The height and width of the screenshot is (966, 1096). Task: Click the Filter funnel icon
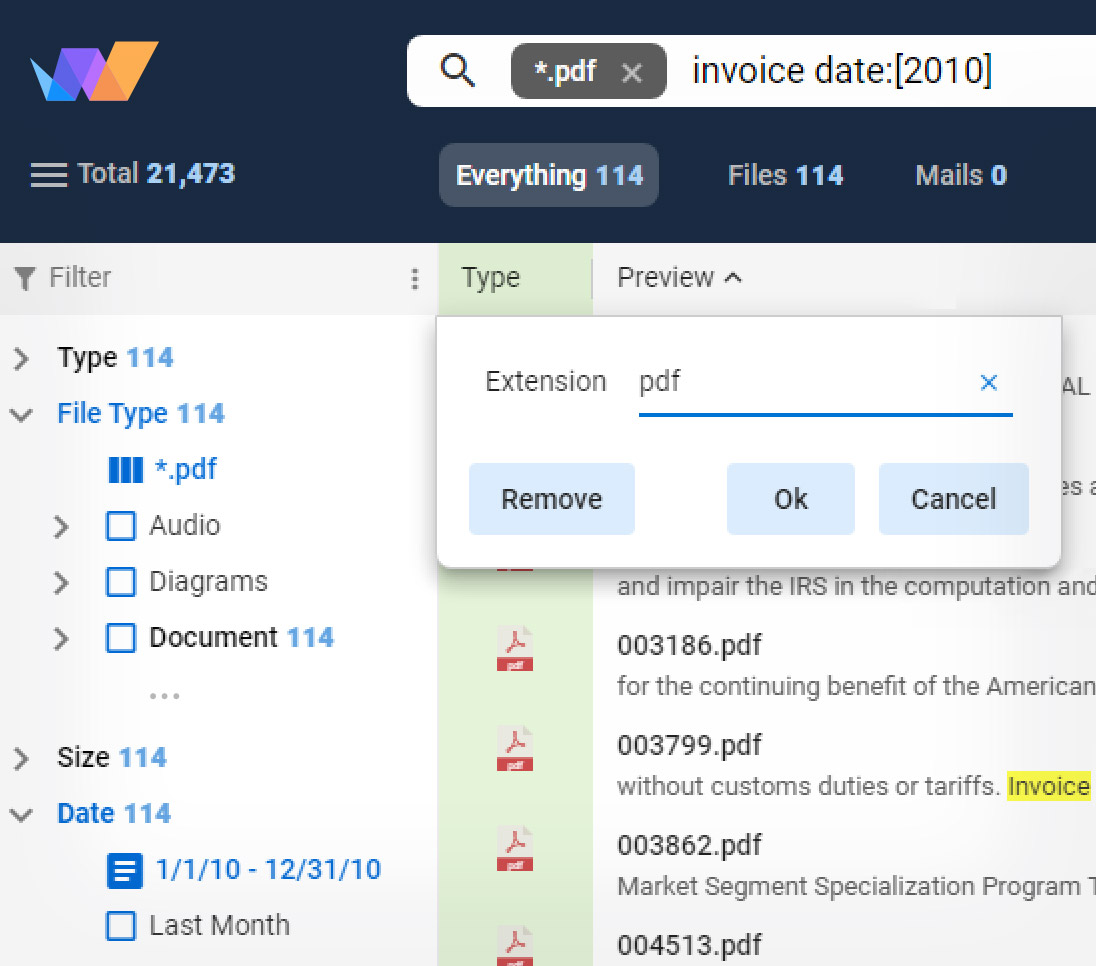(x=26, y=278)
